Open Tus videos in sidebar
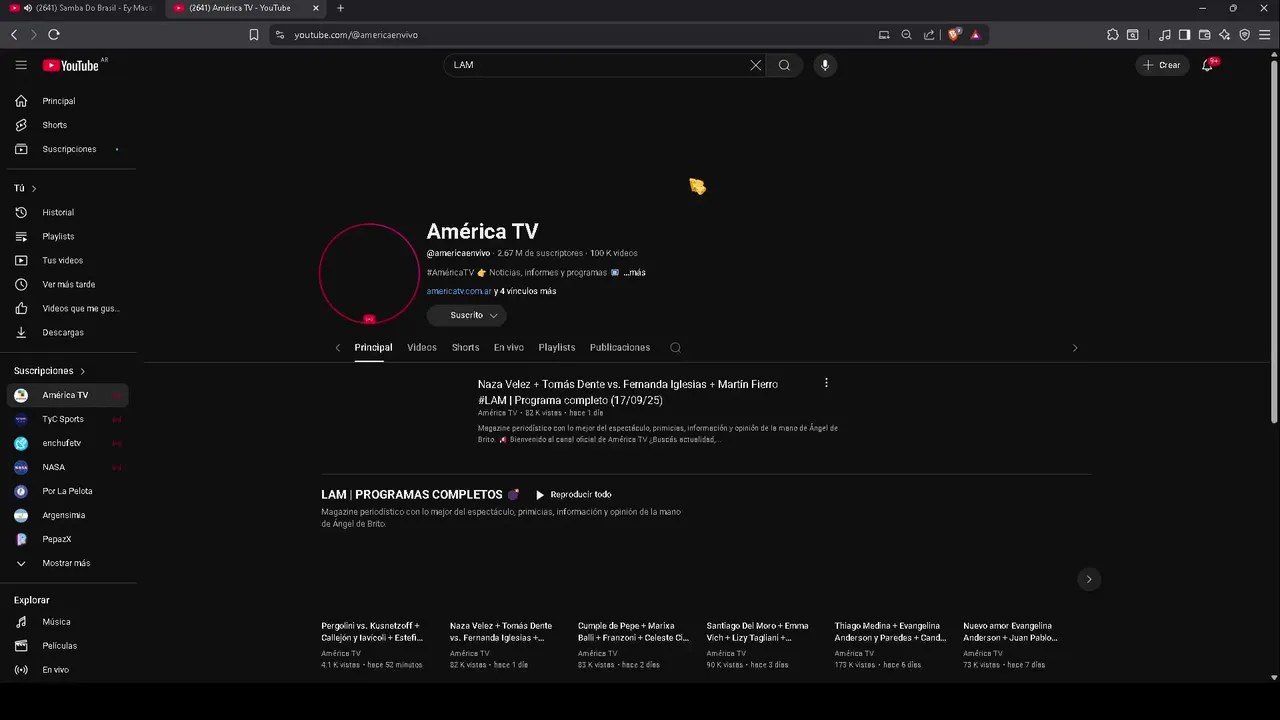Screen dimensions: 1280x720 [68, 260]
